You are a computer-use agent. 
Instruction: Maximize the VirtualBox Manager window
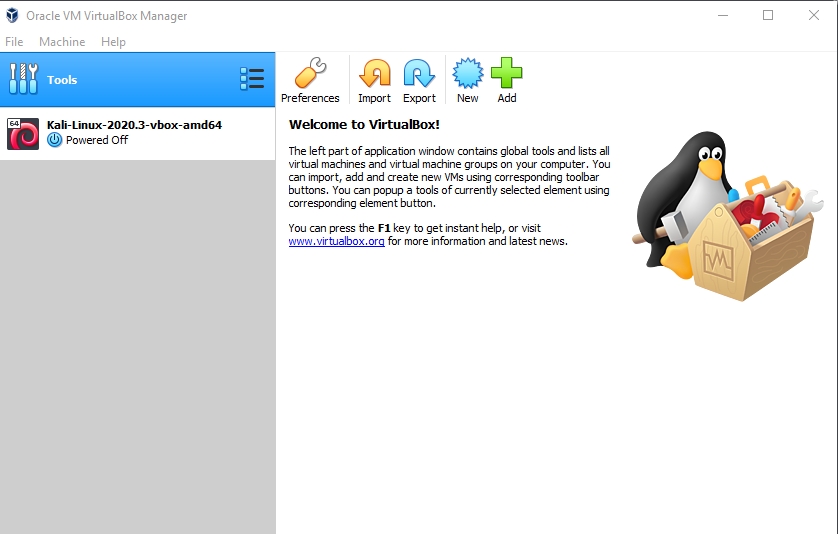pos(768,15)
